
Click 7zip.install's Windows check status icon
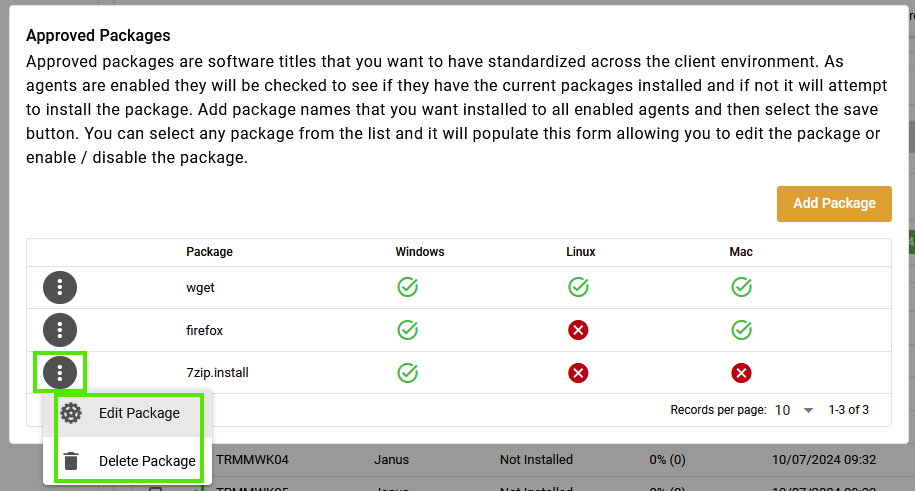pyautogui.click(x=407, y=372)
